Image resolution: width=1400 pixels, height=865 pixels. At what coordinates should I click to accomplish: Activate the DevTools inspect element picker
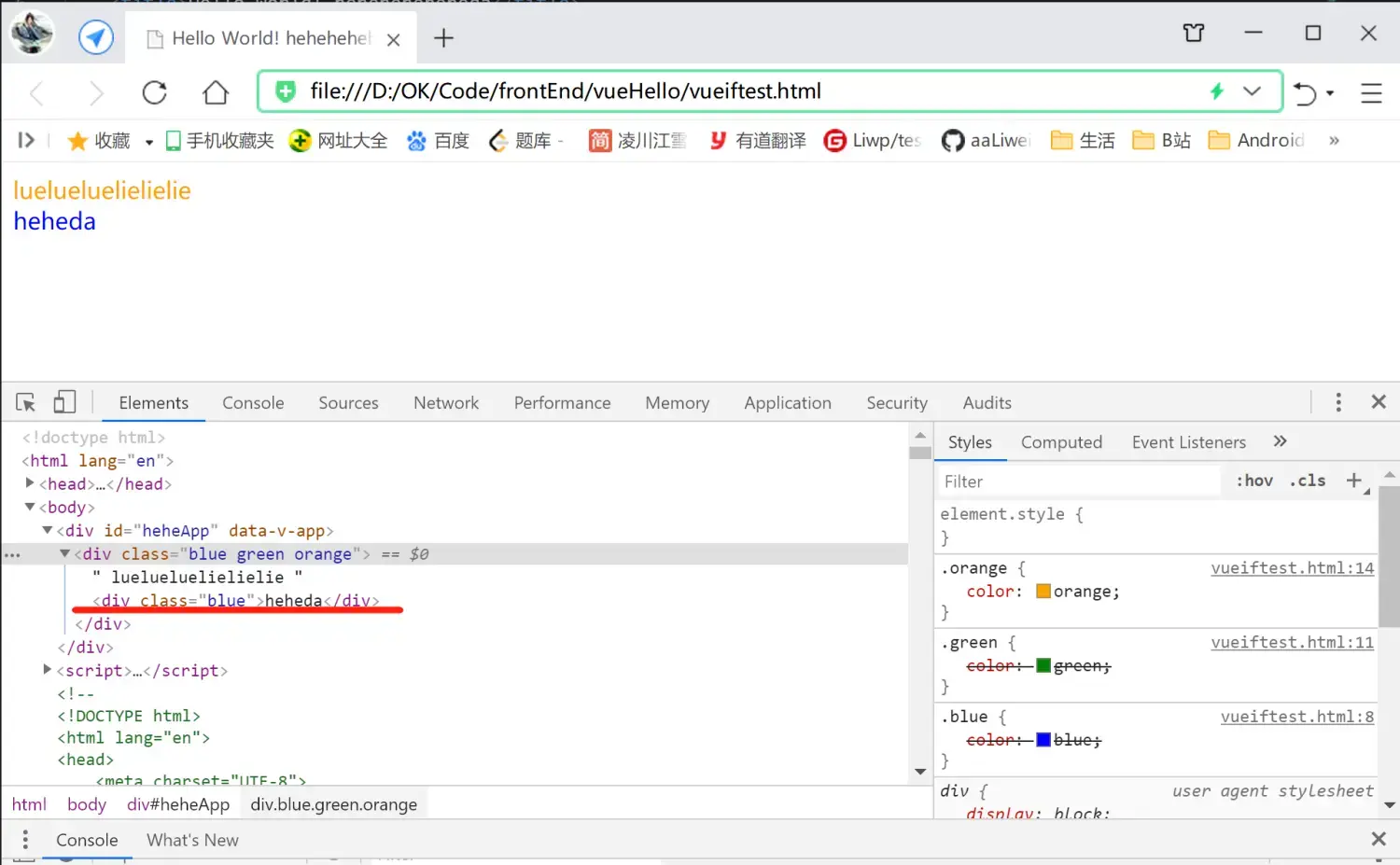coord(26,402)
